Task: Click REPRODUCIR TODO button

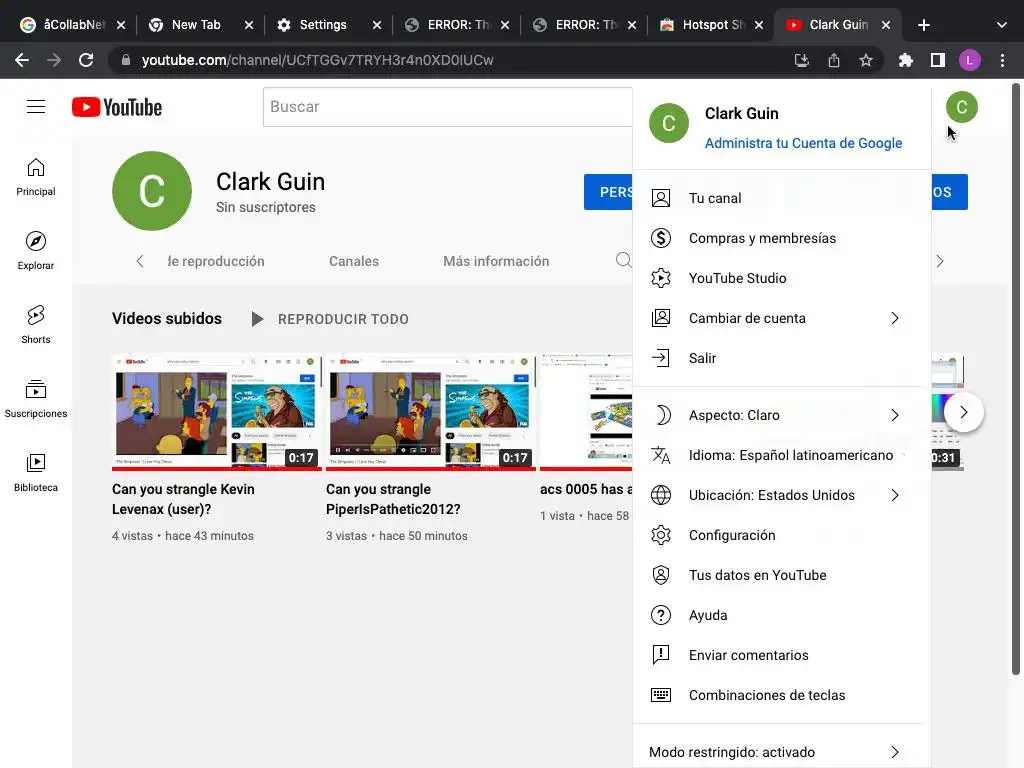Action: [x=330, y=319]
